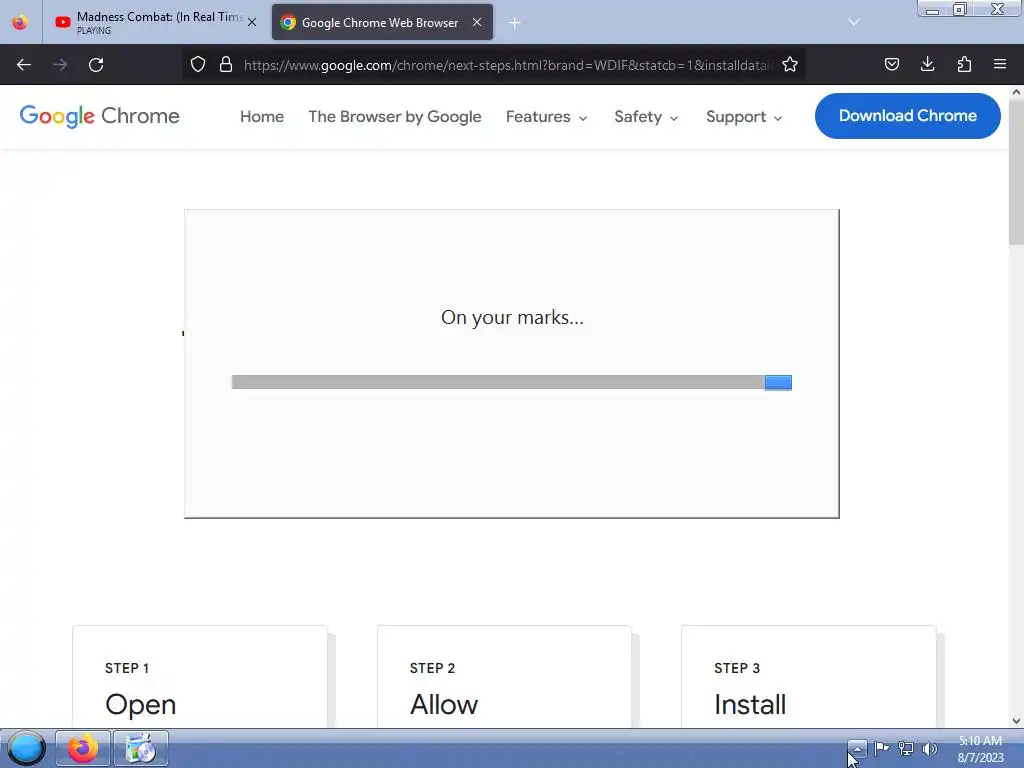Open Action Center flag icon

[882, 748]
